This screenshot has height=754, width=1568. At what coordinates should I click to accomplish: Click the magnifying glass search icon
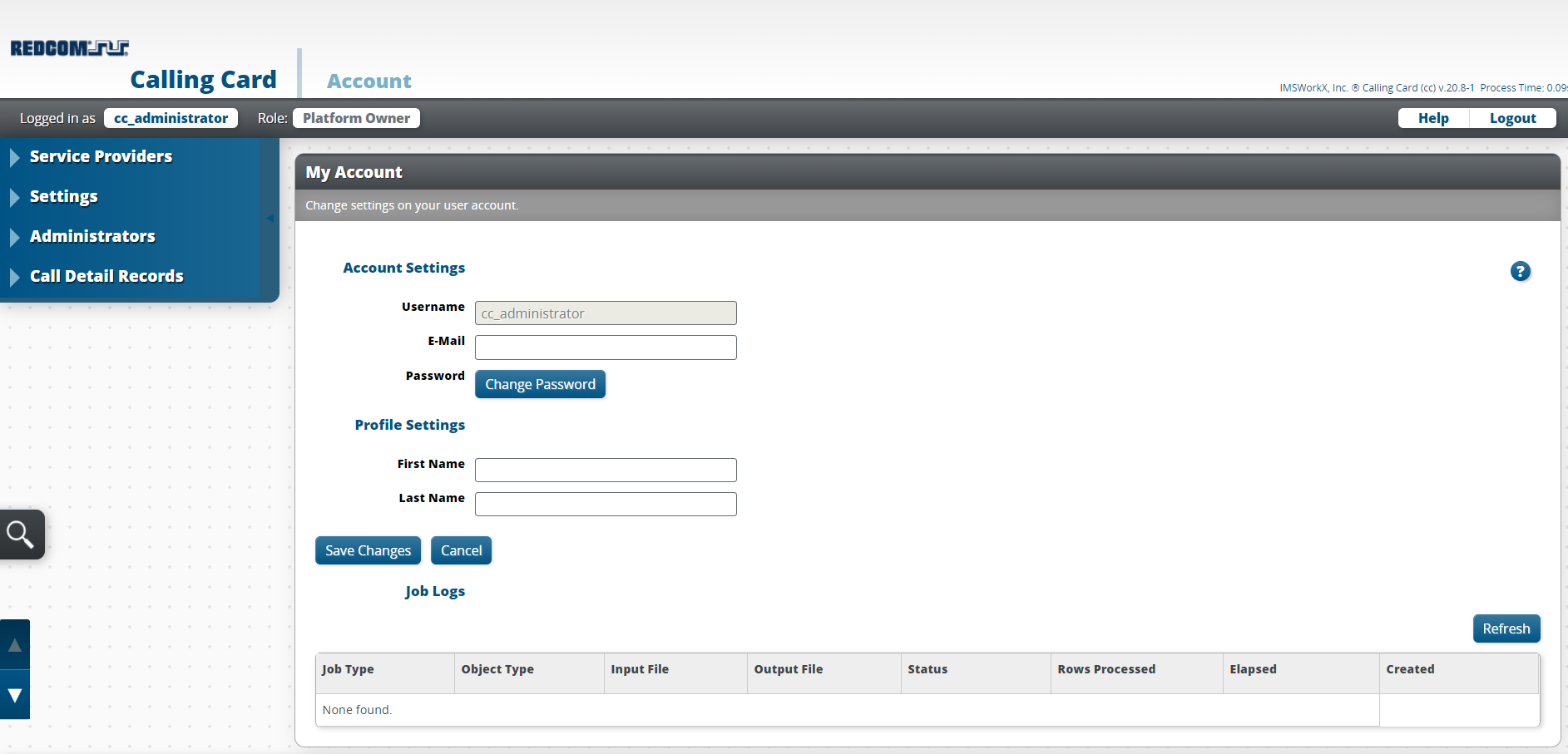click(x=21, y=535)
